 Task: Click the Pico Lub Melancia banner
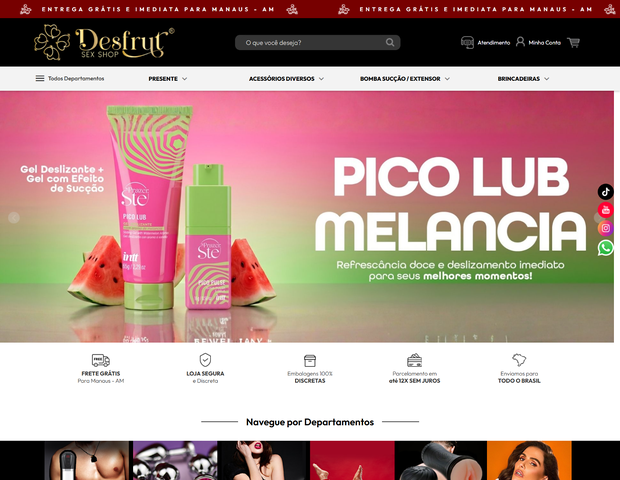pos(307,217)
